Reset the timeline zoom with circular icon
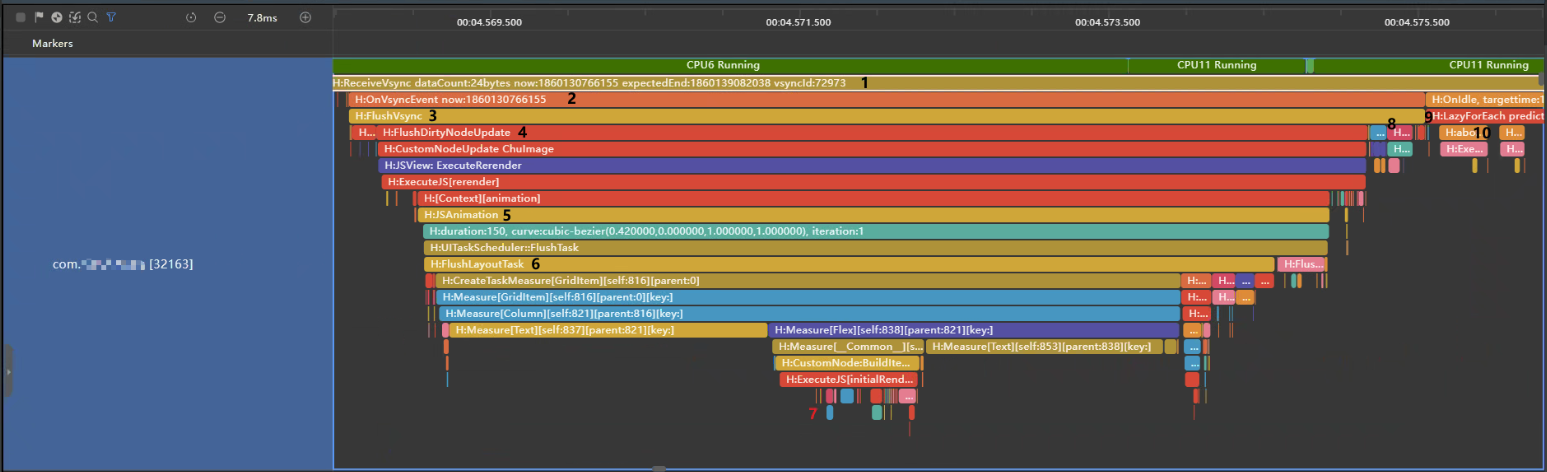This screenshot has height=472, width=1547. click(x=191, y=17)
